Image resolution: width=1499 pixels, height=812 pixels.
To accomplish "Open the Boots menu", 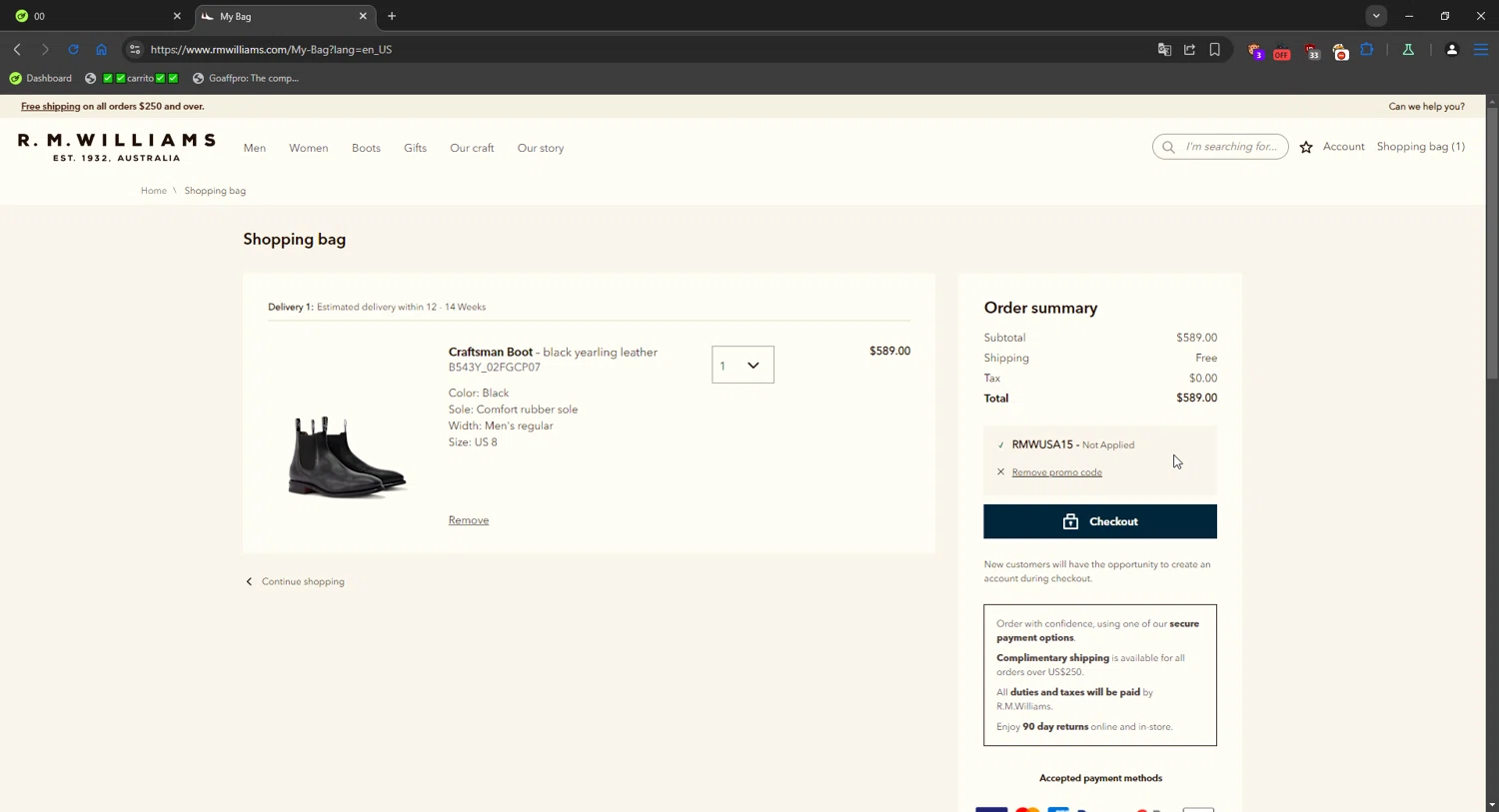I will (x=366, y=148).
